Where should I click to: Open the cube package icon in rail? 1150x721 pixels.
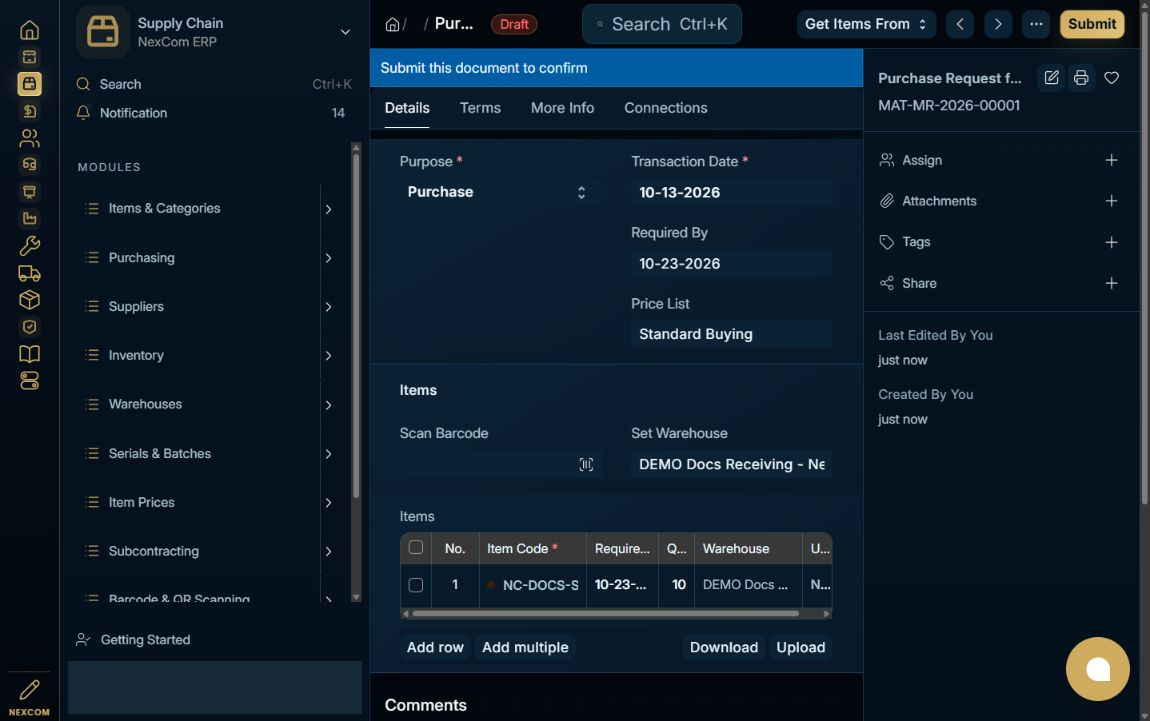coord(29,300)
